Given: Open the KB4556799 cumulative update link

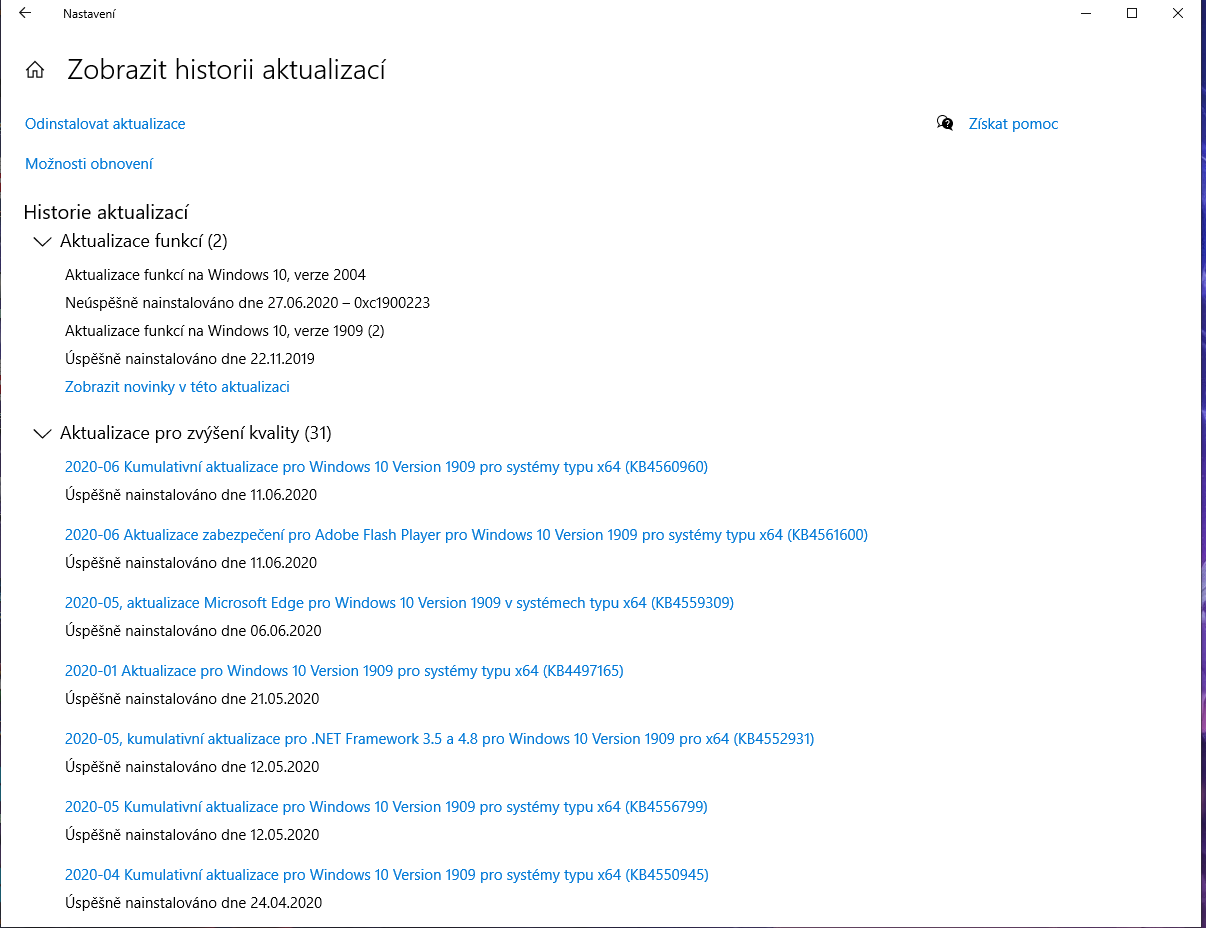Looking at the screenshot, I should click(386, 806).
